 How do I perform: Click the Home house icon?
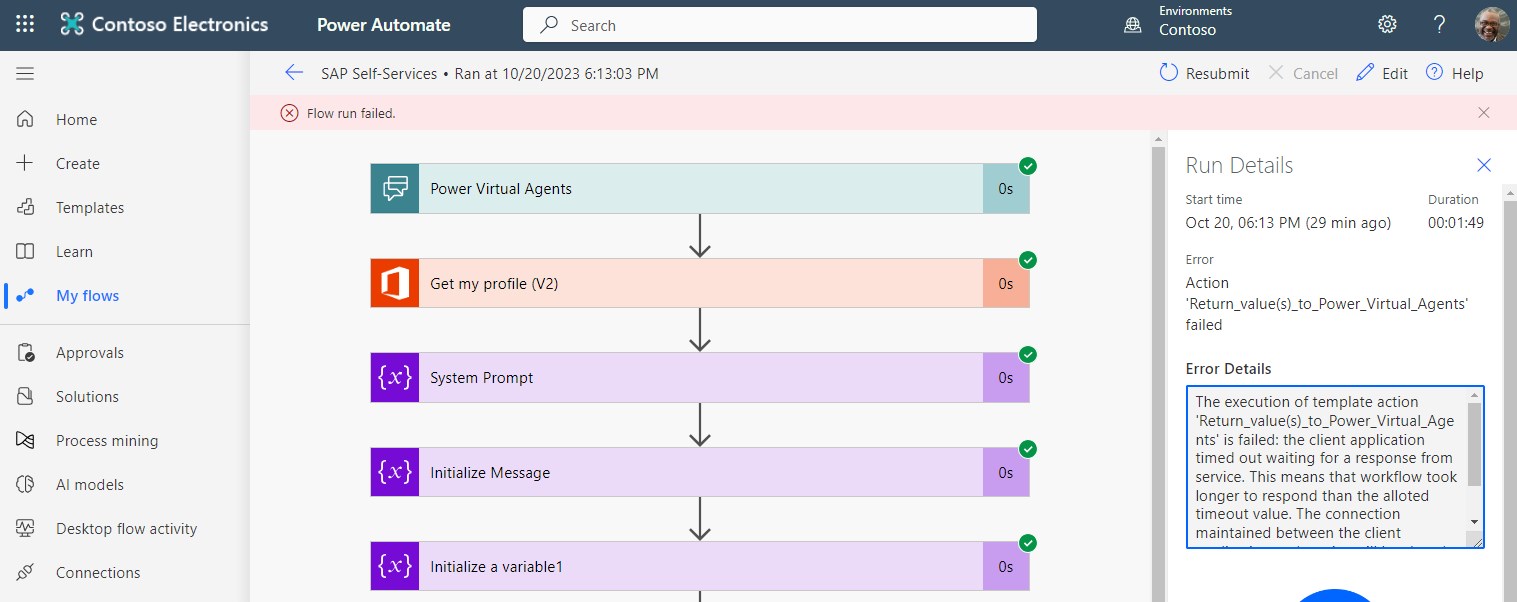pos(26,119)
